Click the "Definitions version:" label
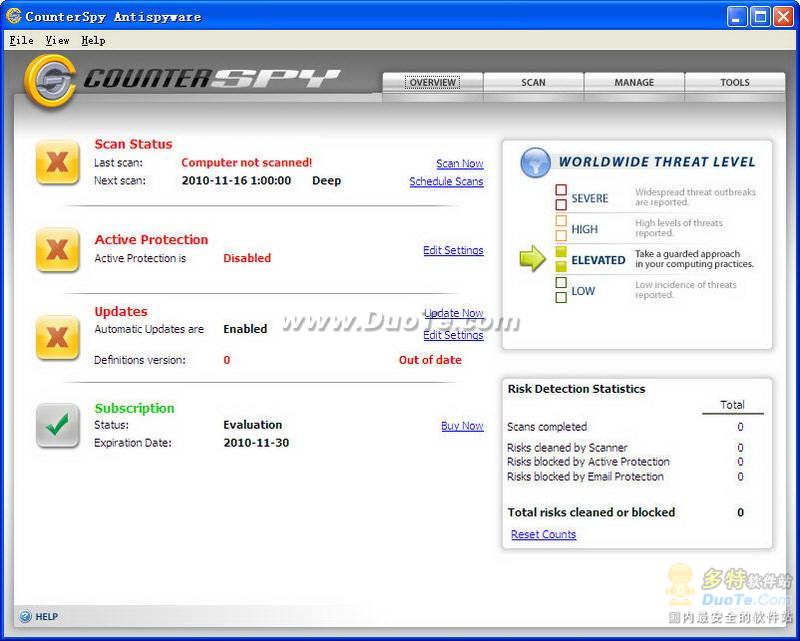 click(140, 360)
